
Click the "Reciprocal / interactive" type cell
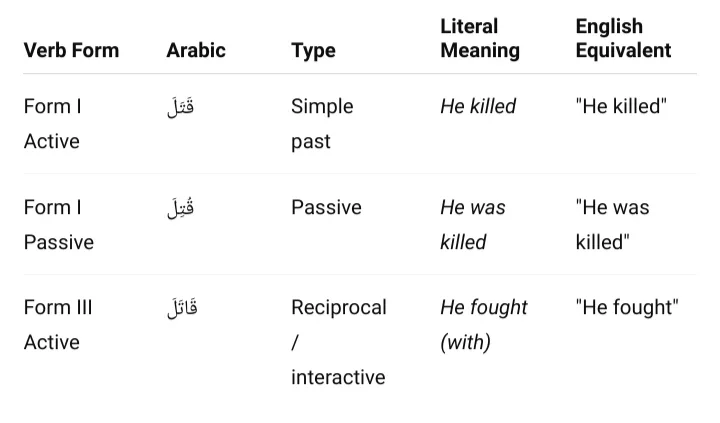pyautogui.click(x=338, y=342)
